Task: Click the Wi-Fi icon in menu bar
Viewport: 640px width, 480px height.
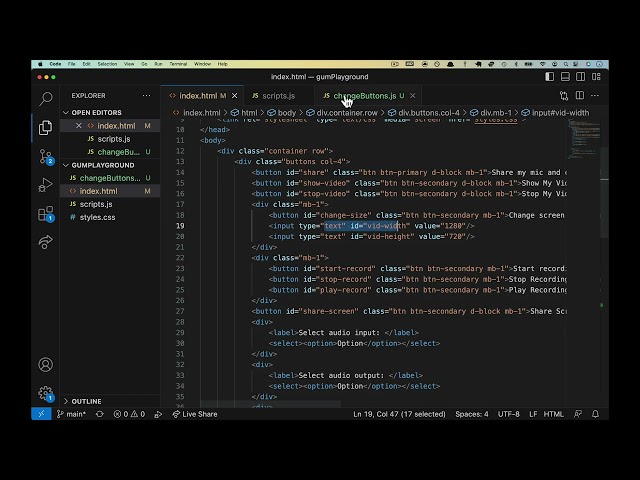Action: click(x=542, y=64)
